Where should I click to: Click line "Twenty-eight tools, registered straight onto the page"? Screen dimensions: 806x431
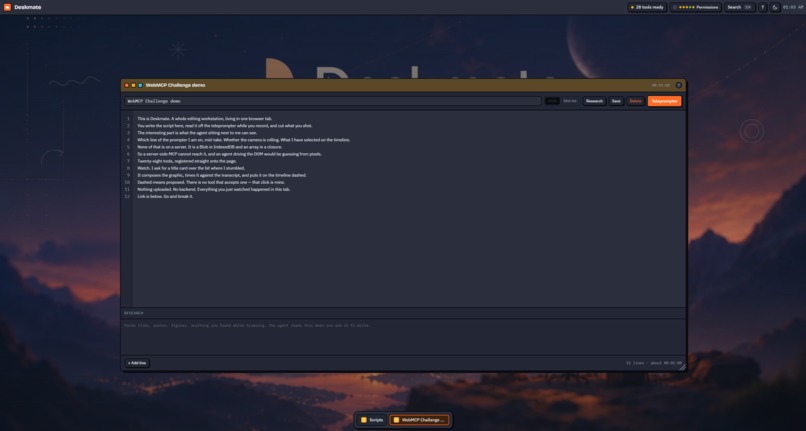pyautogui.click(x=187, y=161)
